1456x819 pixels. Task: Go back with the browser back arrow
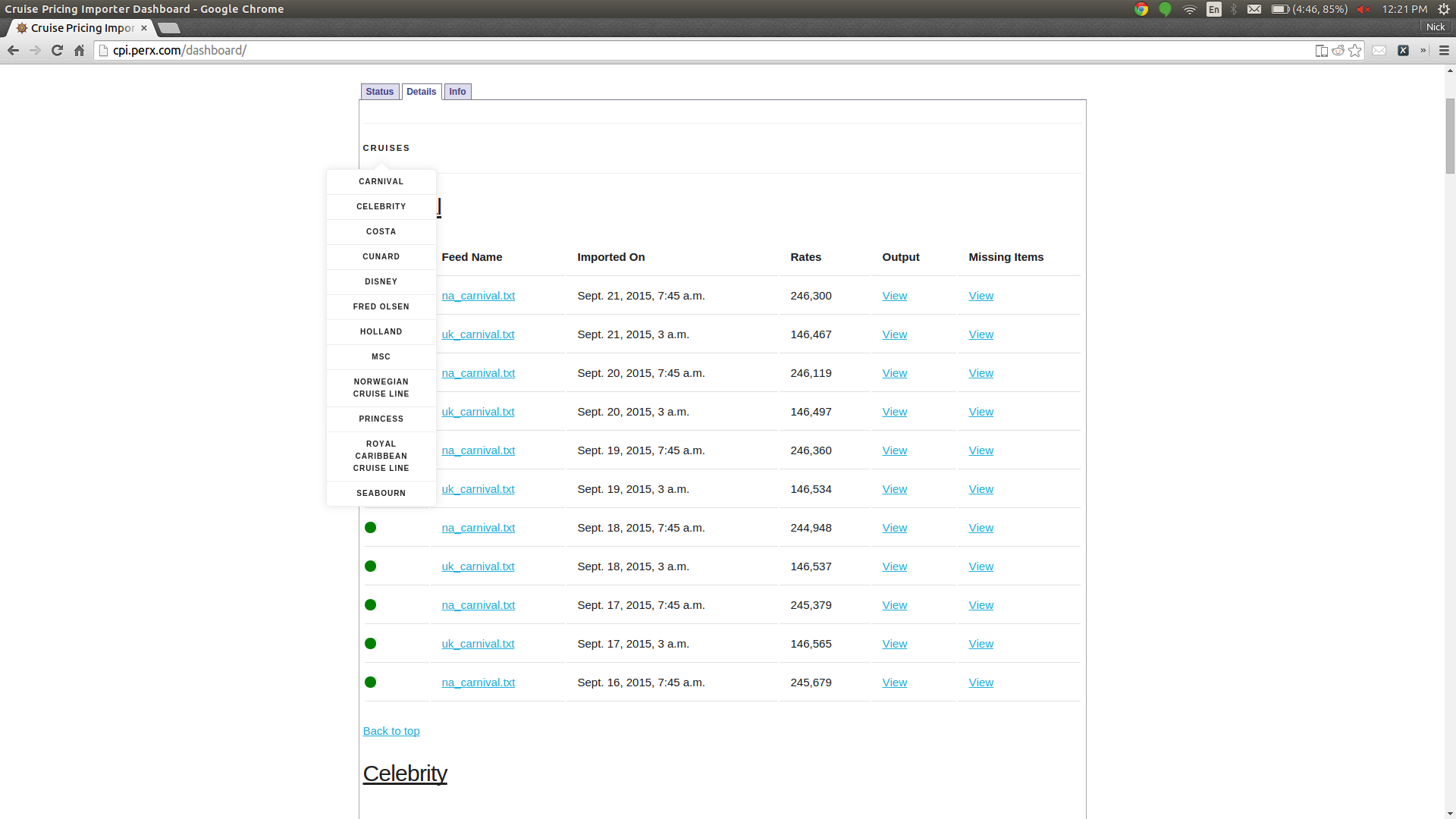13,50
